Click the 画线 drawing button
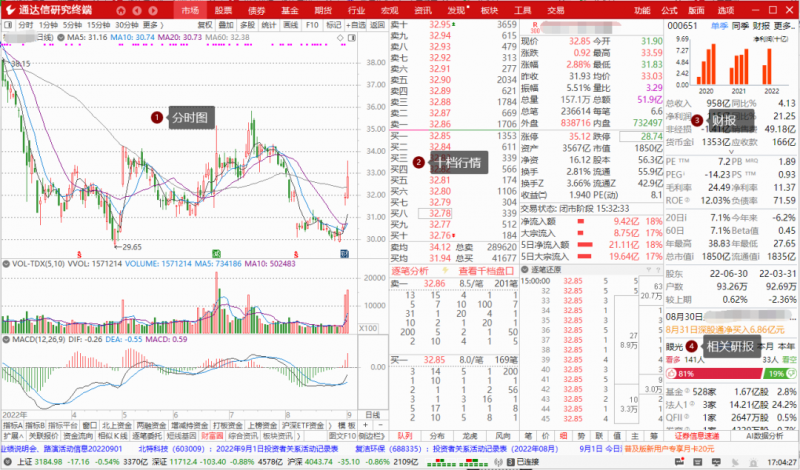 coord(290,25)
